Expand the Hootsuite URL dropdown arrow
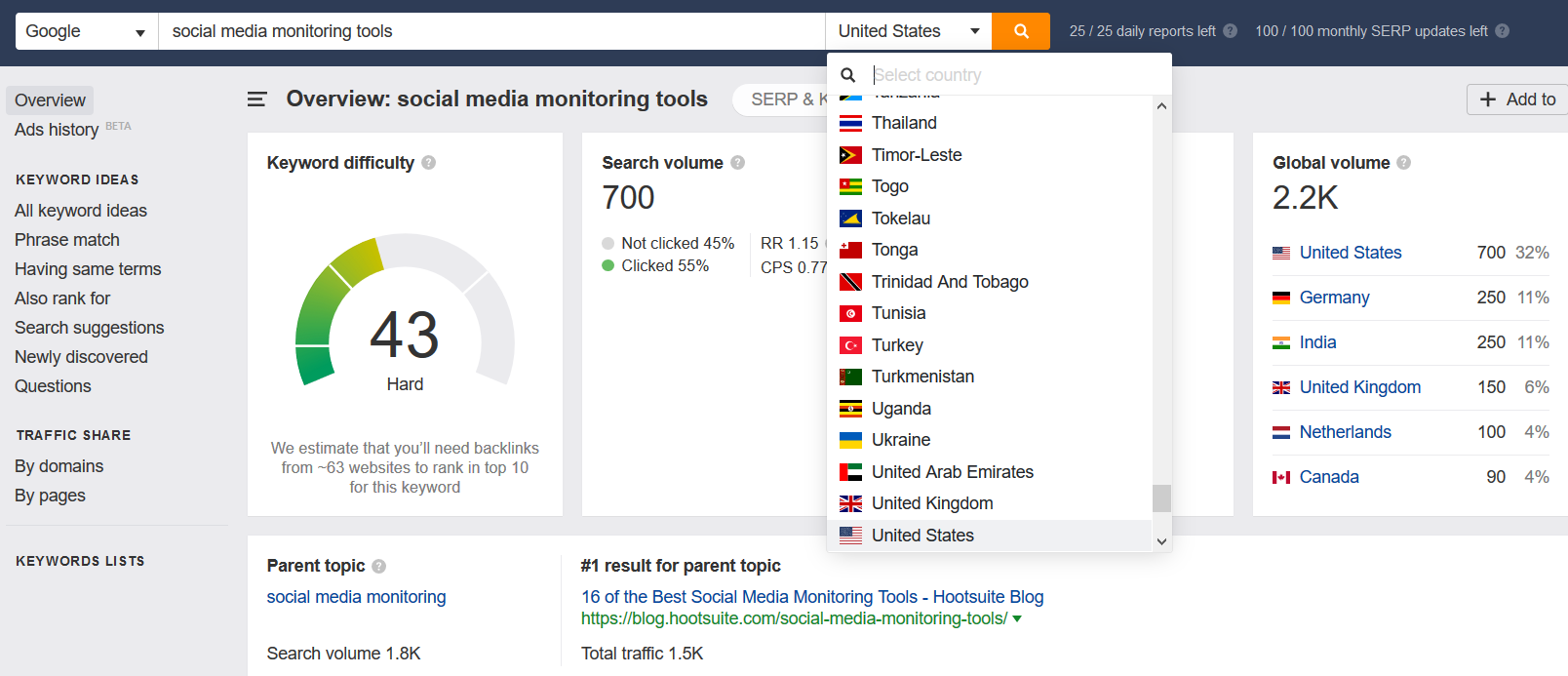This screenshot has height=676, width=1568. [x=1015, y=617]
